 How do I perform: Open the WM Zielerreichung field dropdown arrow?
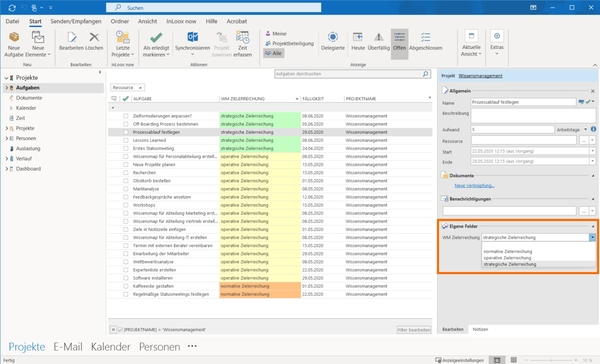tap(592, 237)
